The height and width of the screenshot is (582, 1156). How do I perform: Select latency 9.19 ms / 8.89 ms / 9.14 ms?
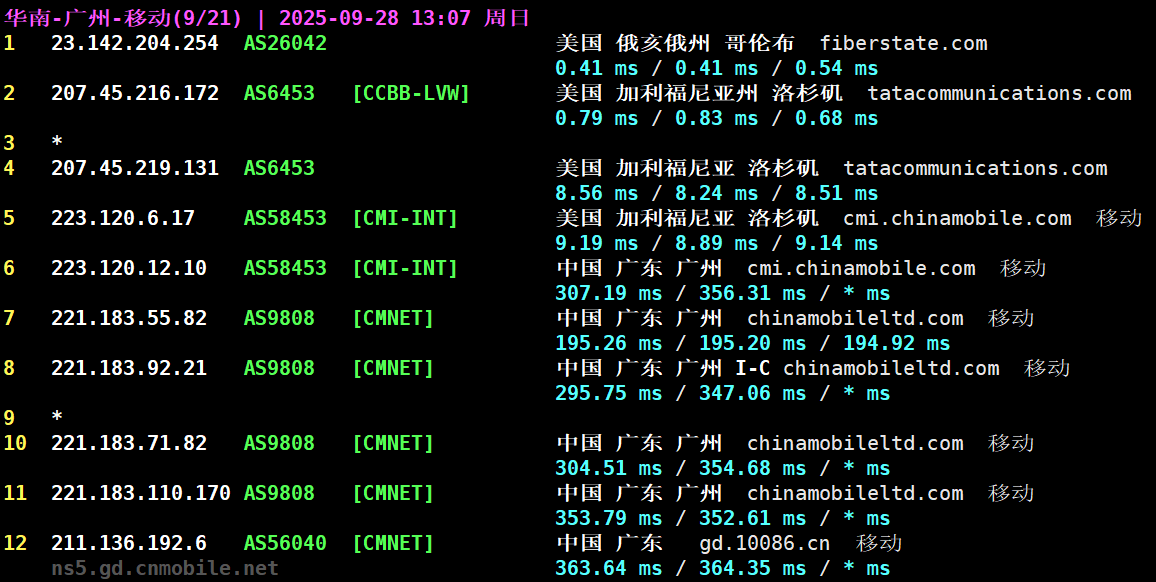(x=717, y=243)
